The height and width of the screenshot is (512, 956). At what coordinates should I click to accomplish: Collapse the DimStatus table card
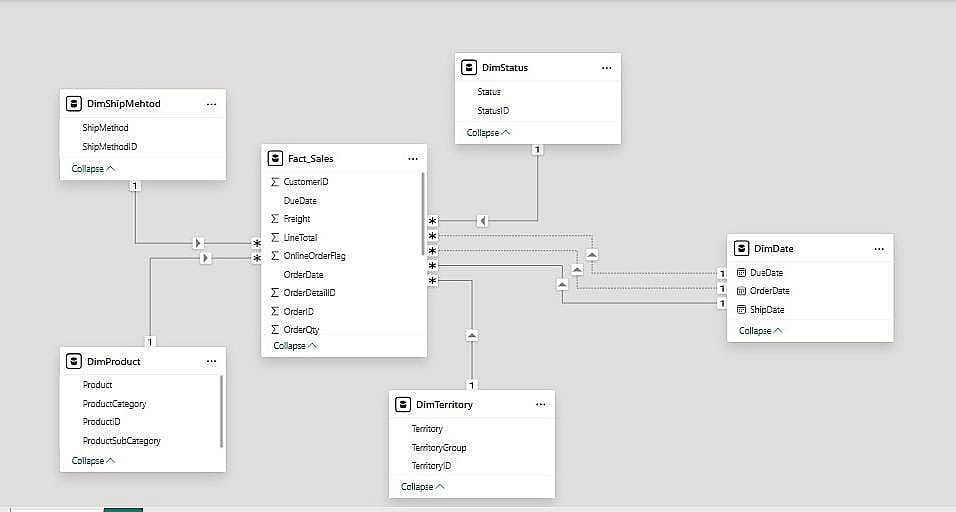489,132
